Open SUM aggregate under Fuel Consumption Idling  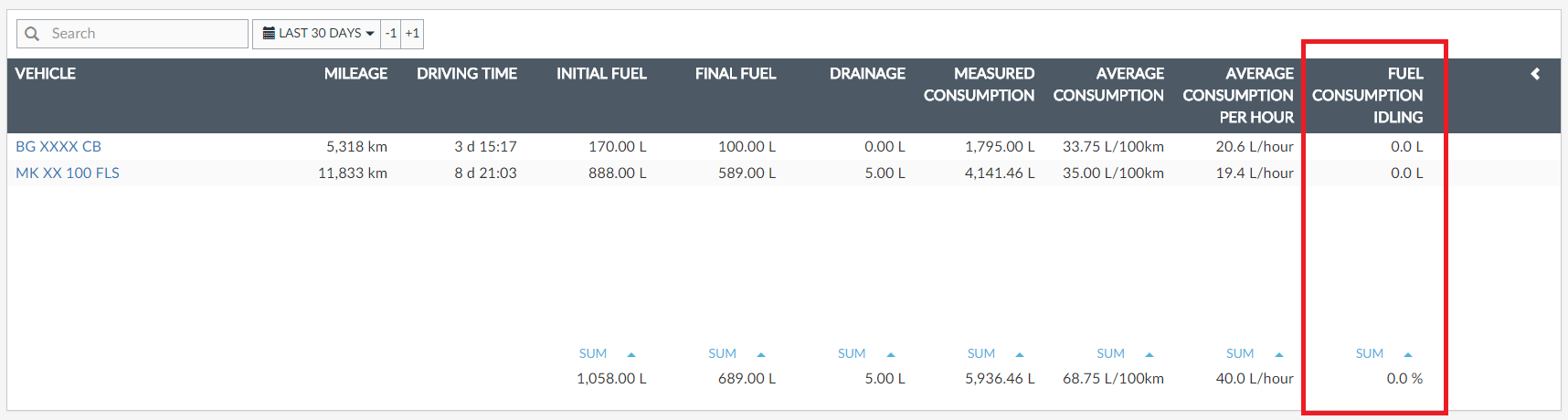(x=1383, y=354)
